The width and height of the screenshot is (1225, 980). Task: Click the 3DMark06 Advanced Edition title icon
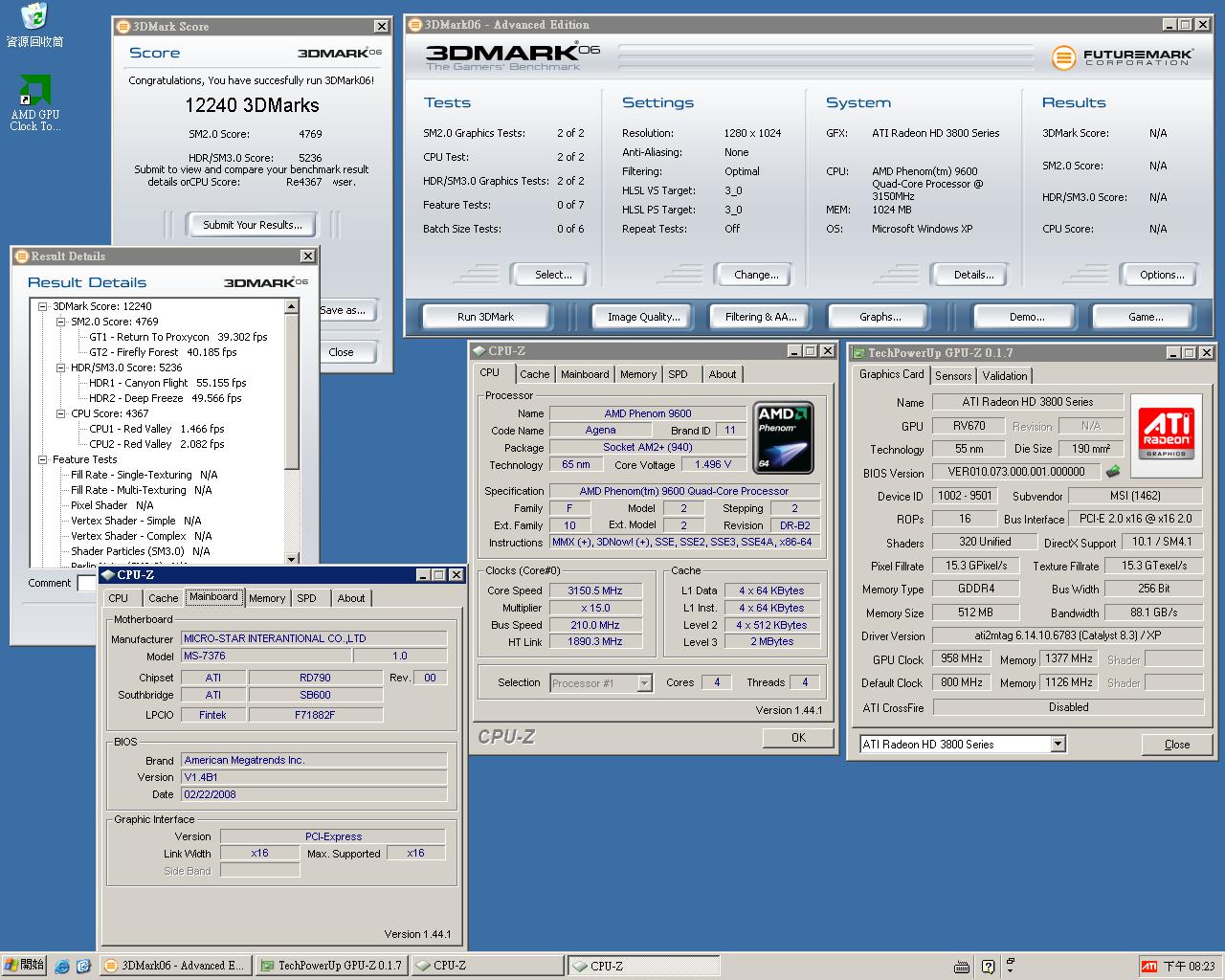[415, 24]
